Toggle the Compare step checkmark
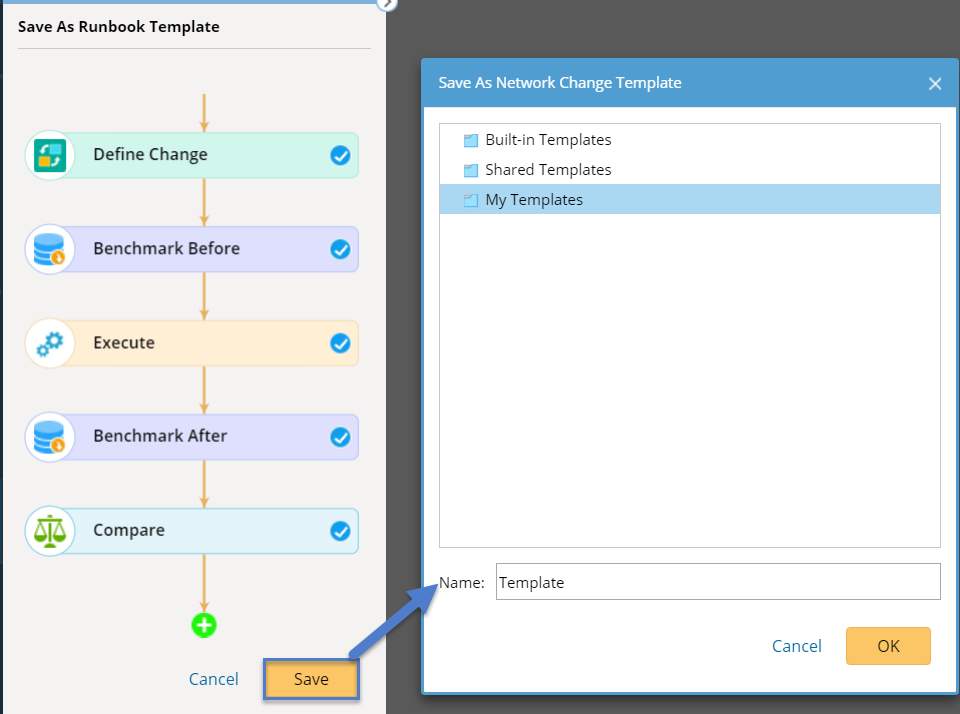This screenshot has height=714, width=960. [340, 531]
